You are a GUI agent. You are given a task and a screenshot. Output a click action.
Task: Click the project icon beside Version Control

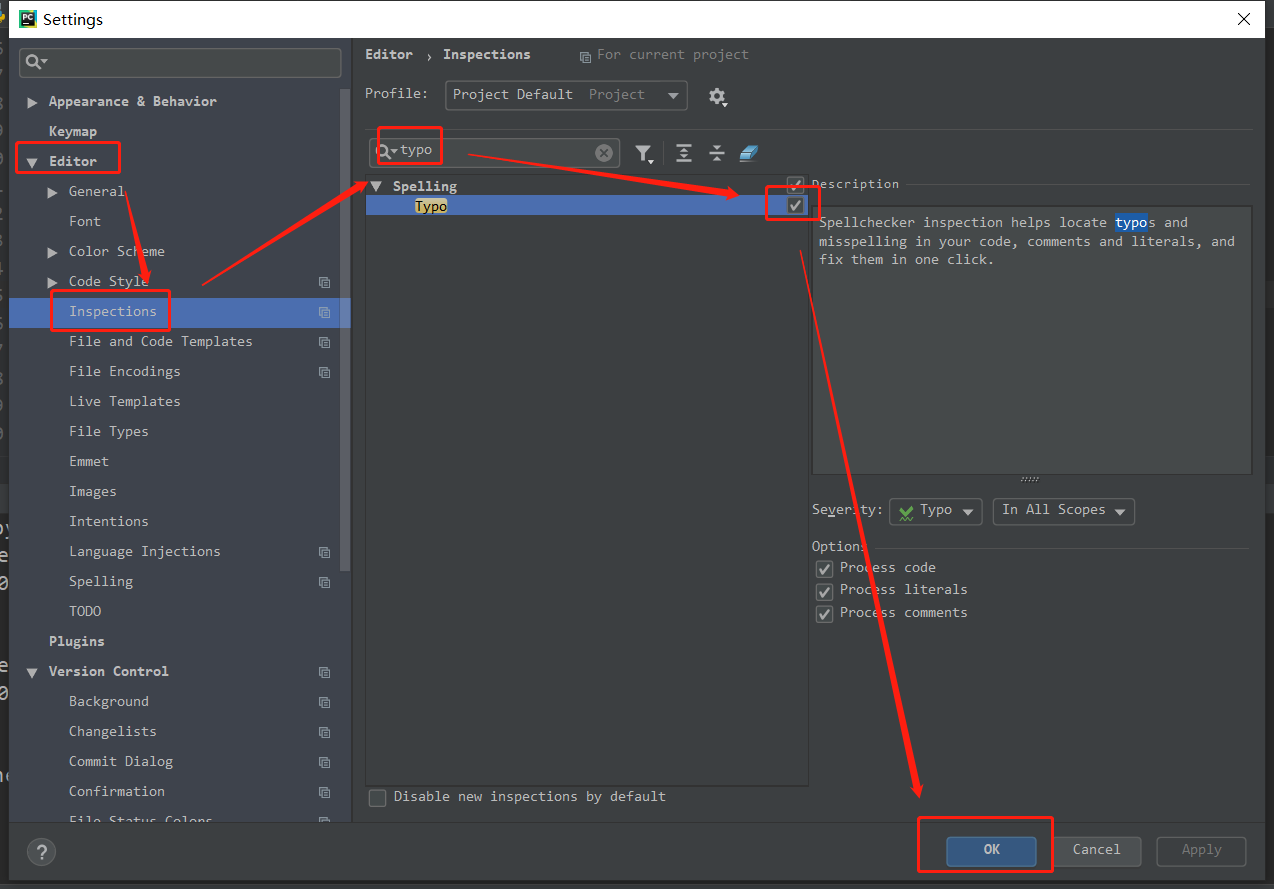[x=324, y=672]
